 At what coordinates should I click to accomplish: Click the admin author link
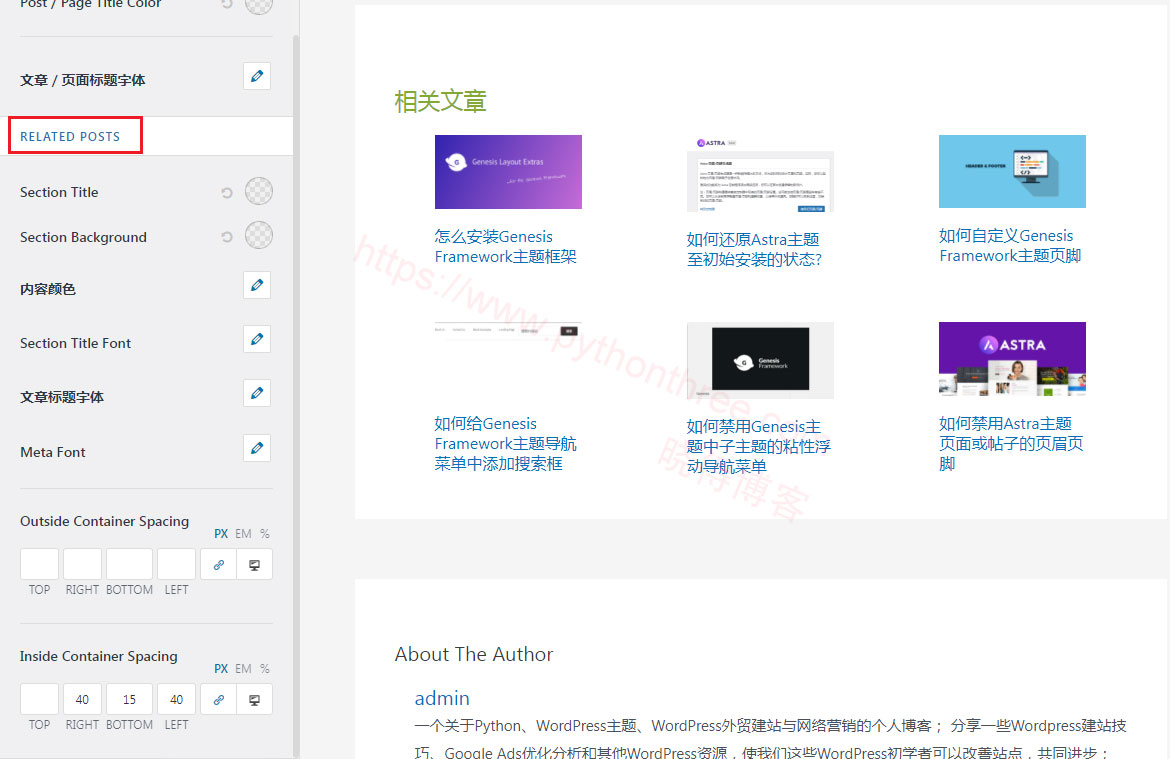[x=442, y=698]
